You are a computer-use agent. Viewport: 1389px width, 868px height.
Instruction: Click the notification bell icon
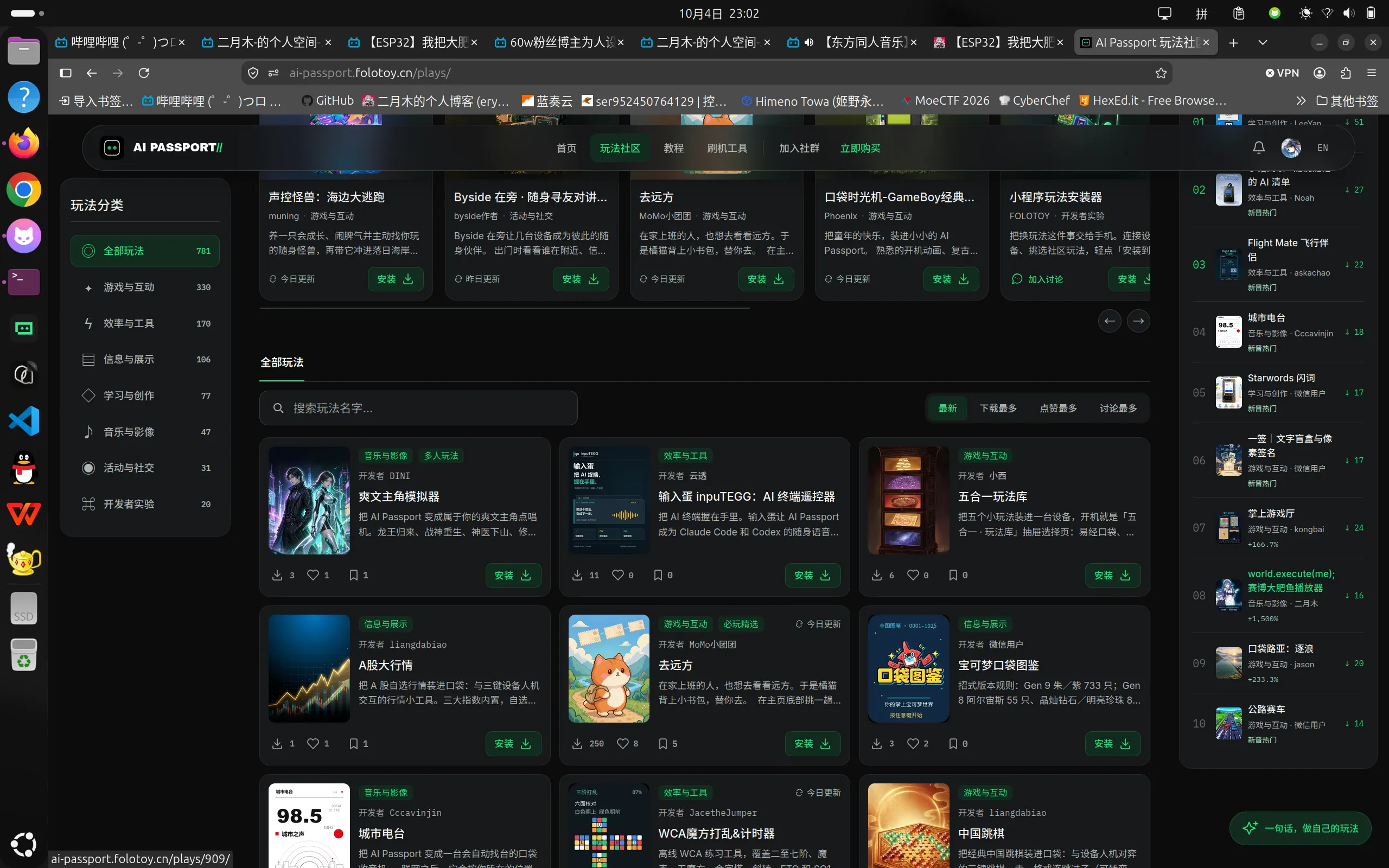[x=1258, y=148]
